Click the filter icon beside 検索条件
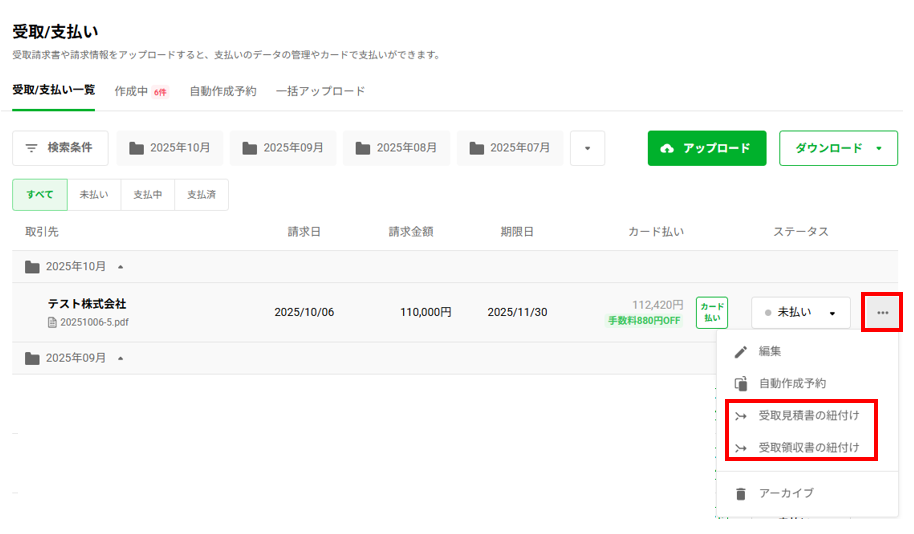 pos(31,148)
